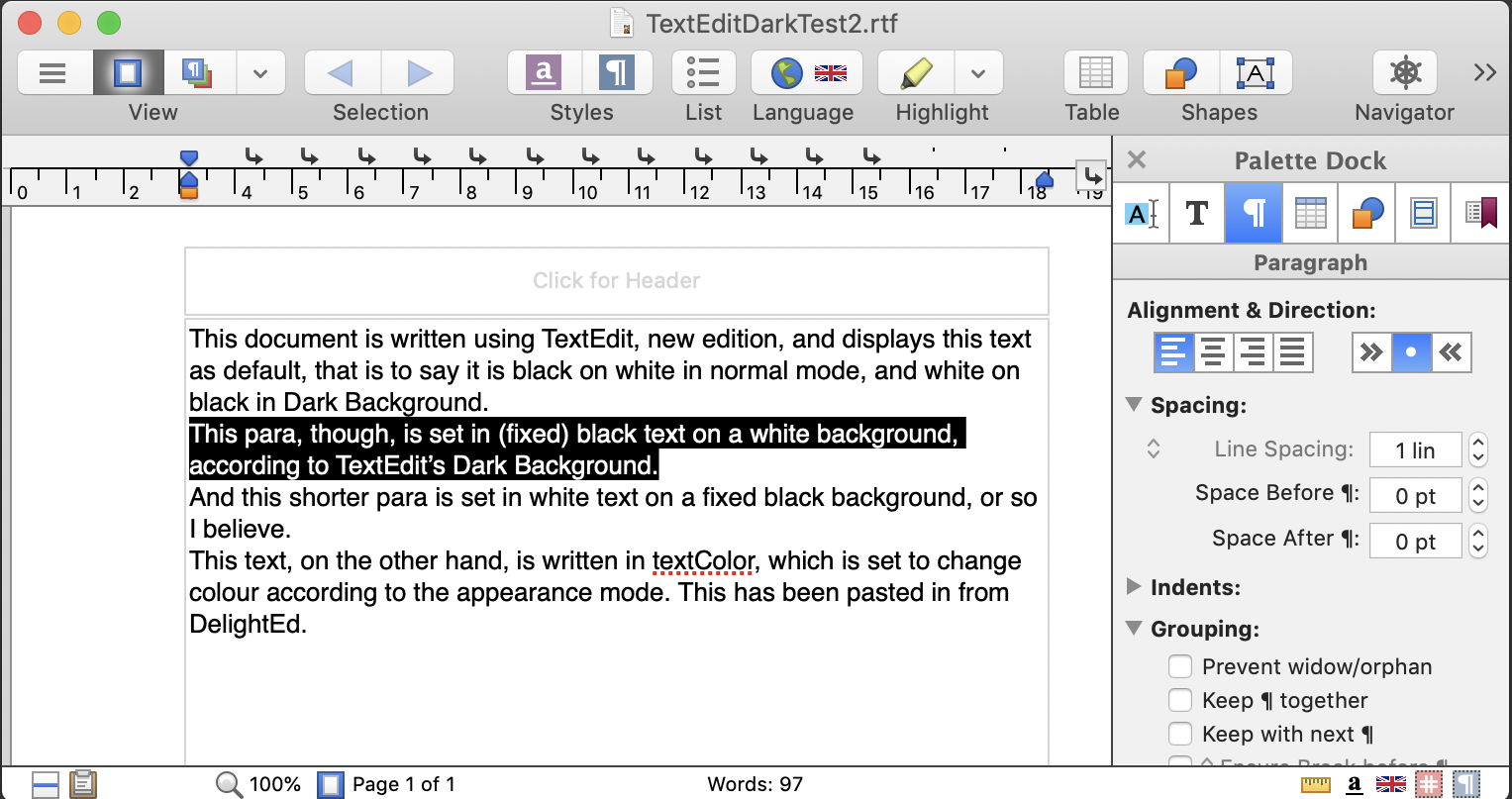Expand the Indents section
Screen dimensions: 1512x799
tap(1134, 587)
